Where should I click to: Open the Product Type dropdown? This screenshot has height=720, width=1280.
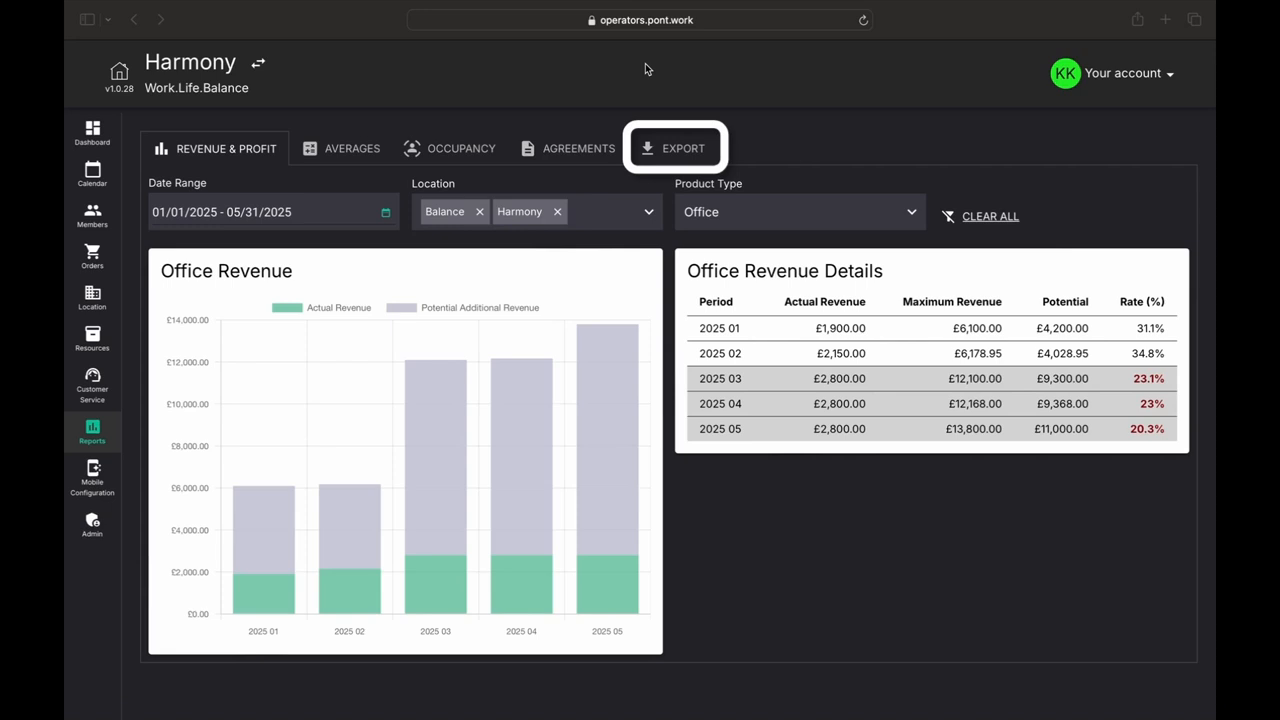pyautogui.click(x=799, y=212)
